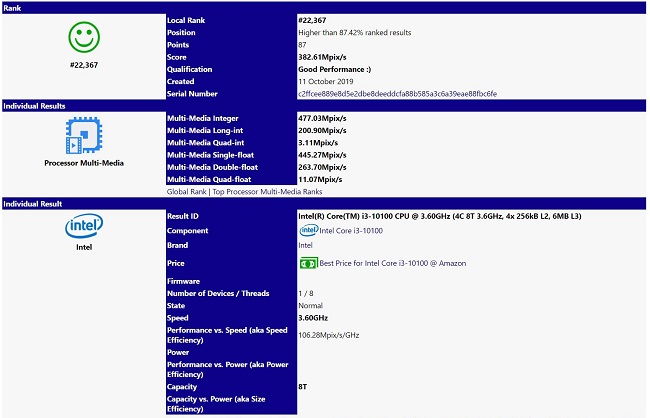
Task: Click the #22,367 label under the smiley
Action: 84,65
